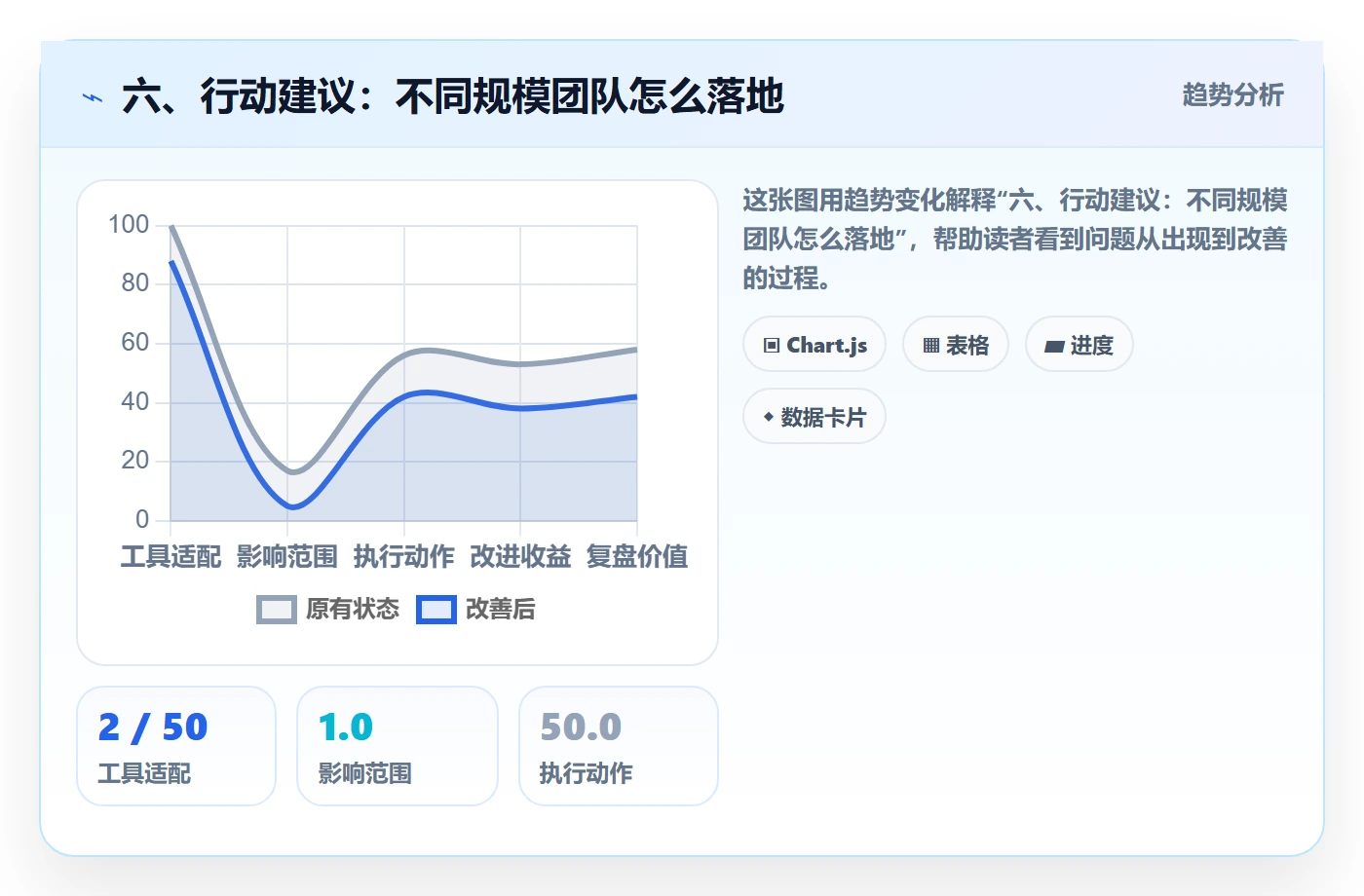Click the 40 y-axis value

(x=135, y=401)
